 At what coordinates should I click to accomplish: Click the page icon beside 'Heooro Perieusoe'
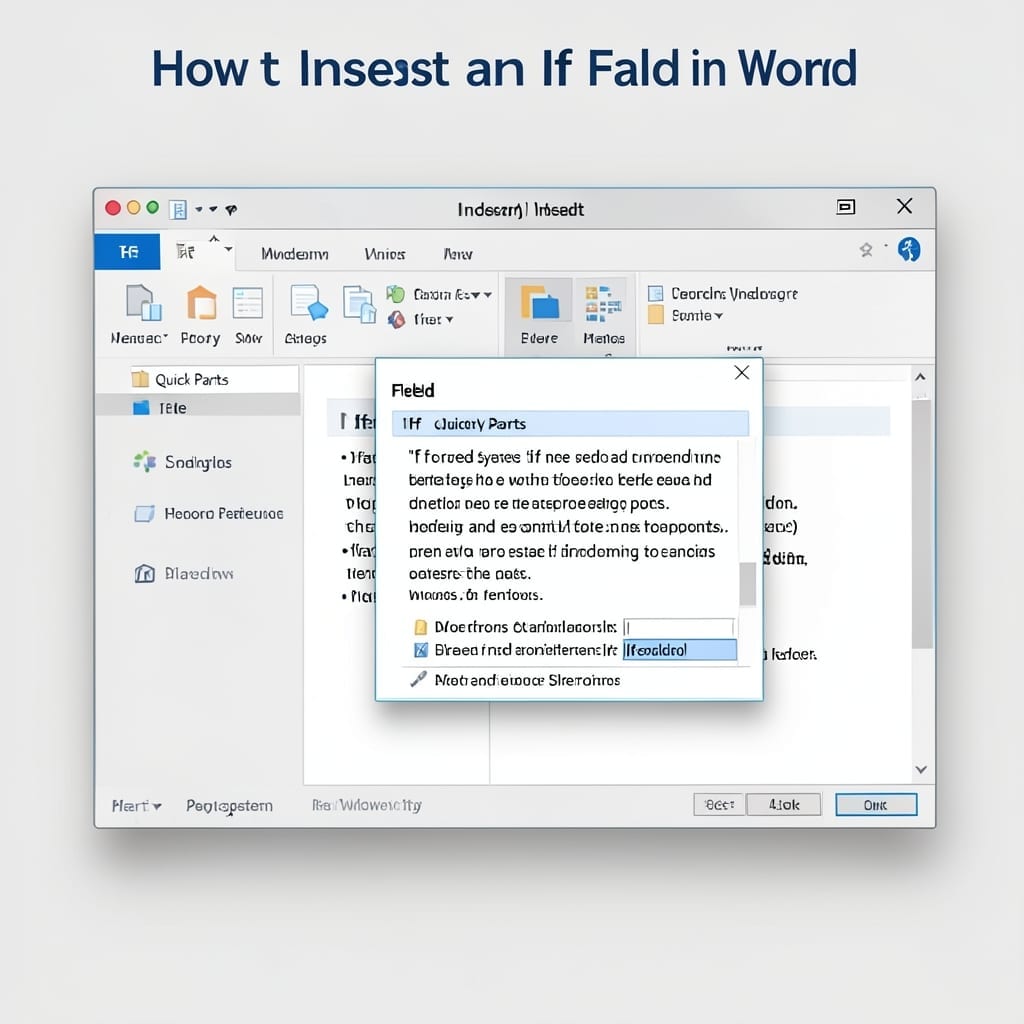[144, 514]
